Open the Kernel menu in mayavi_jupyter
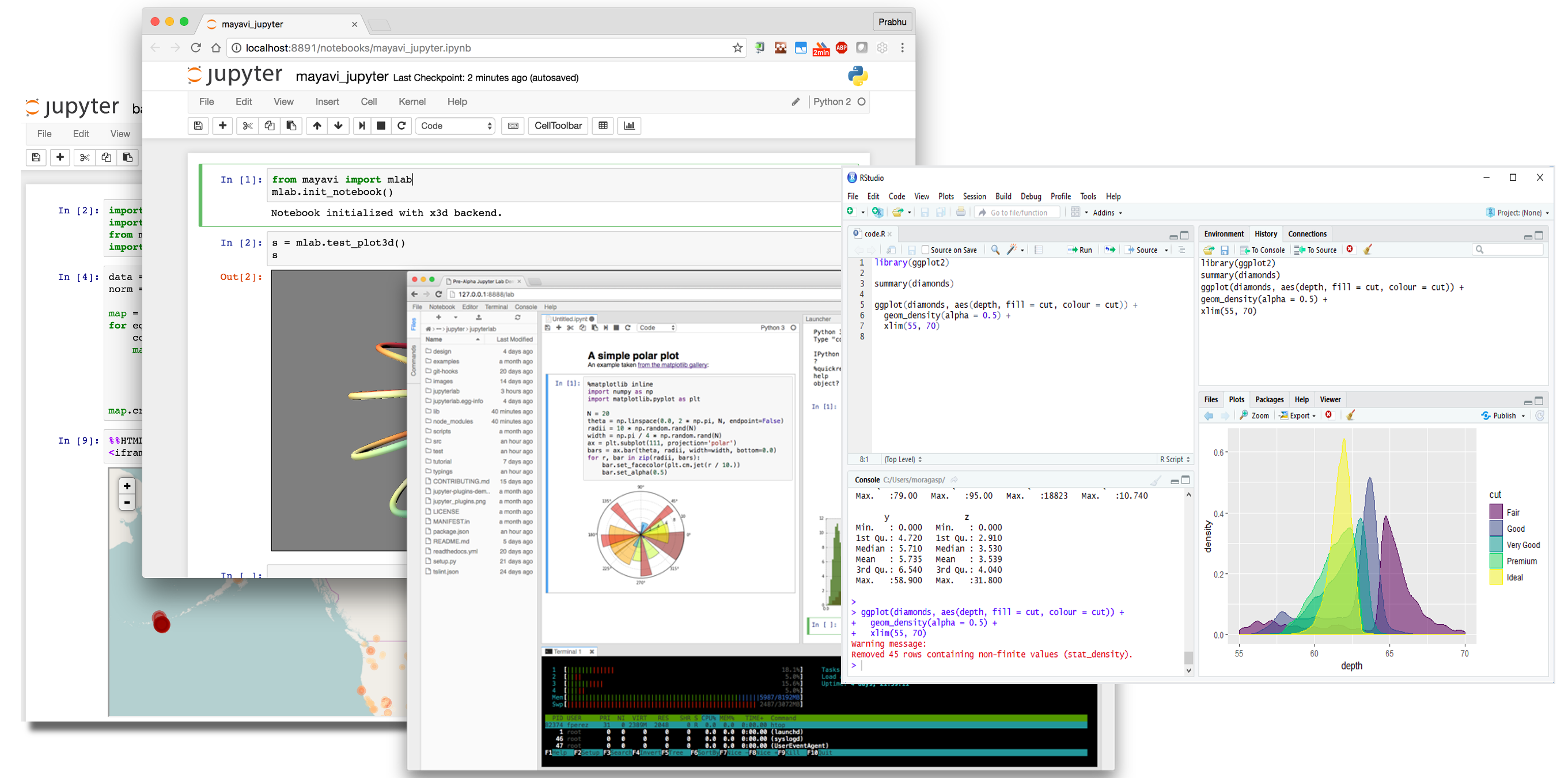This screenshot has height=778, width=1568. [x=412, y=101]
